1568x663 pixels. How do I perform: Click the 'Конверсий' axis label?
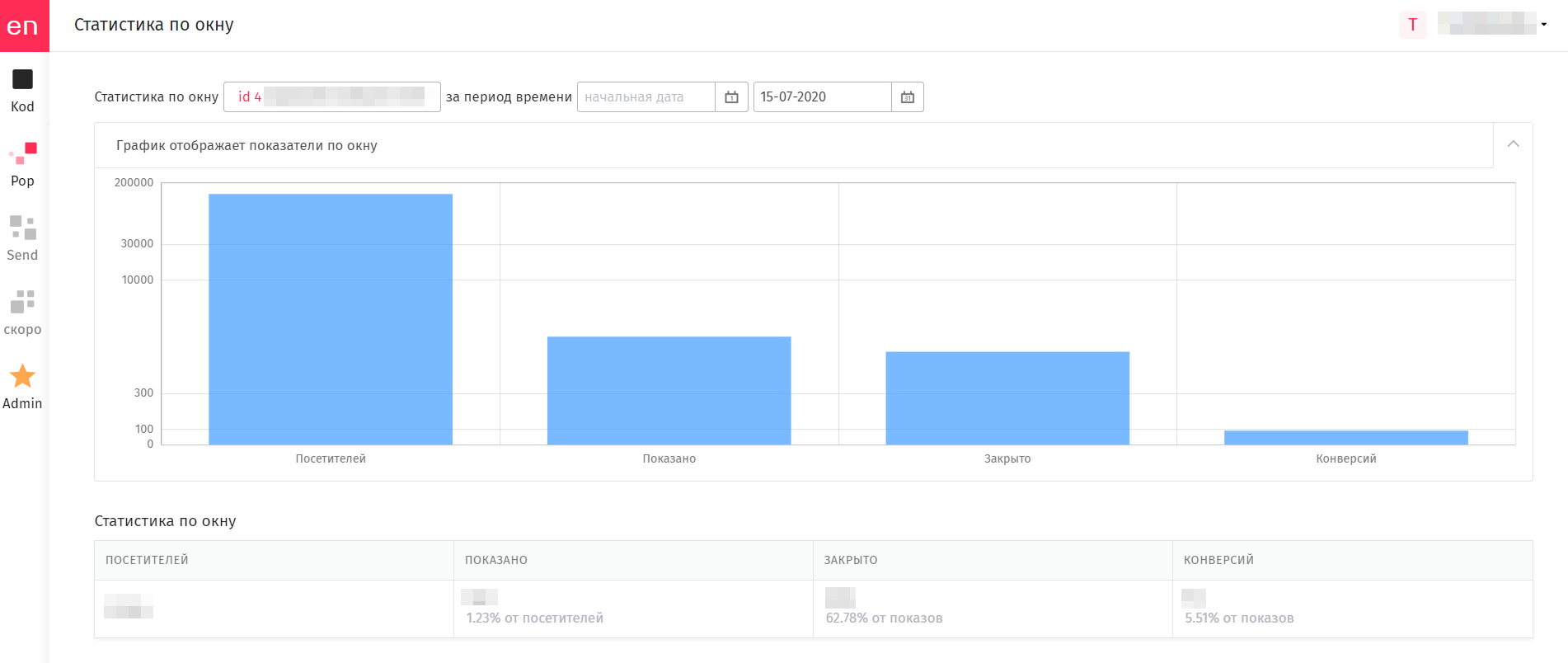coord(1346,458)
